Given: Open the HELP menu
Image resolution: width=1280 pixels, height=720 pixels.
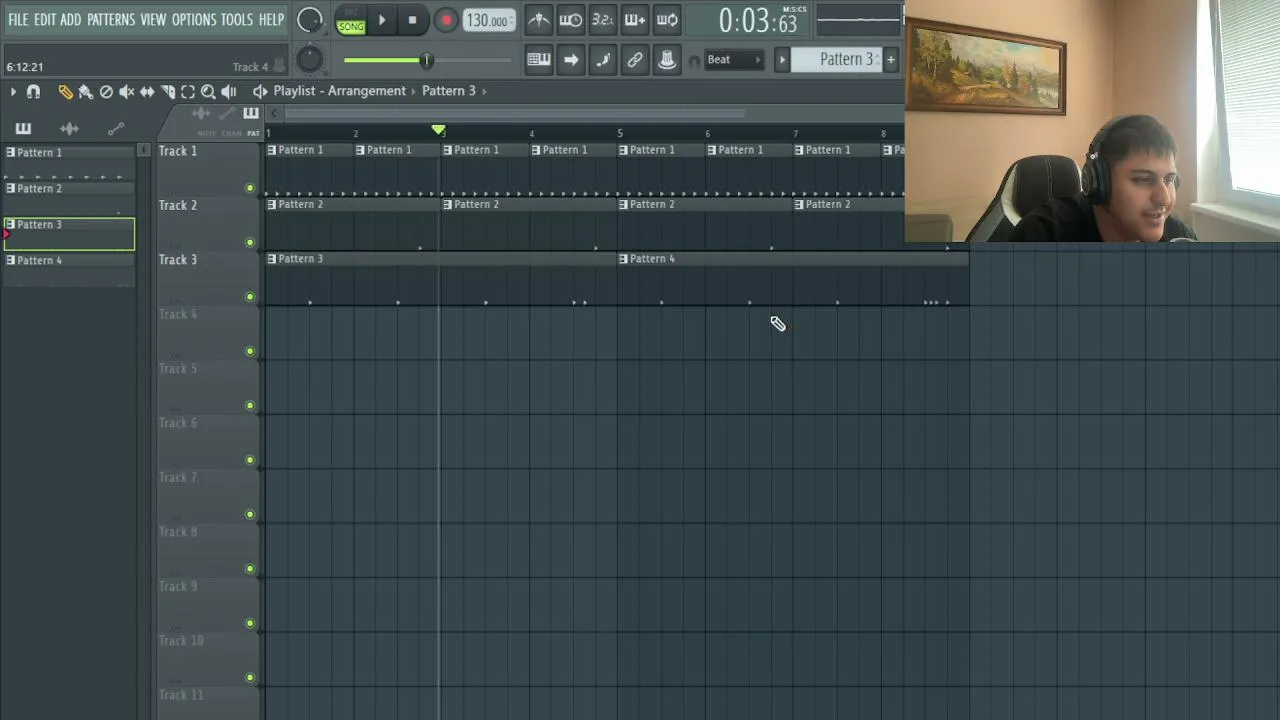Looking at the screenshot, I should pyautogui.click(x=271, y=20).
